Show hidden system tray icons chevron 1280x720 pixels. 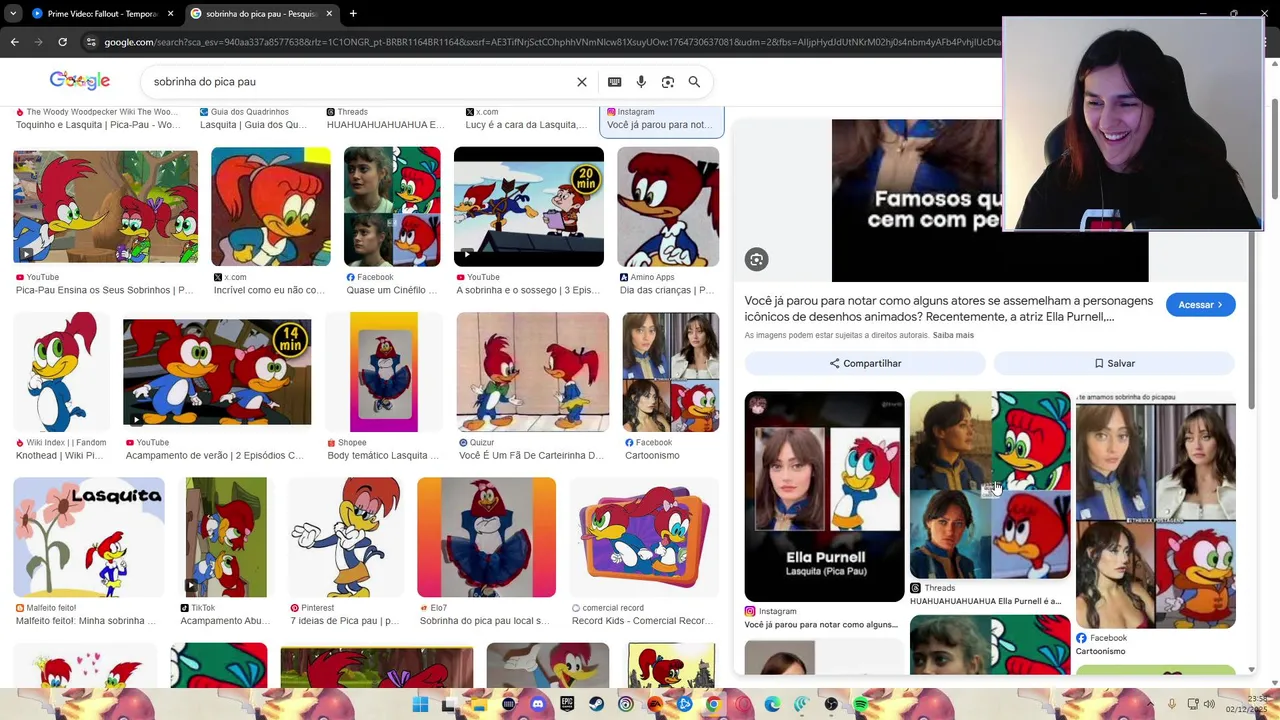click(x=1150, y=705)
